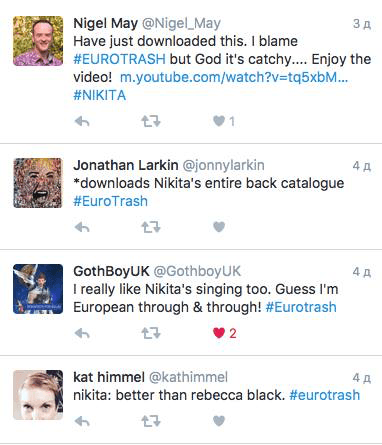Retweet Nigel May's tweet
The width and height of the screenshot is (382, 445).
click(151, 121)
